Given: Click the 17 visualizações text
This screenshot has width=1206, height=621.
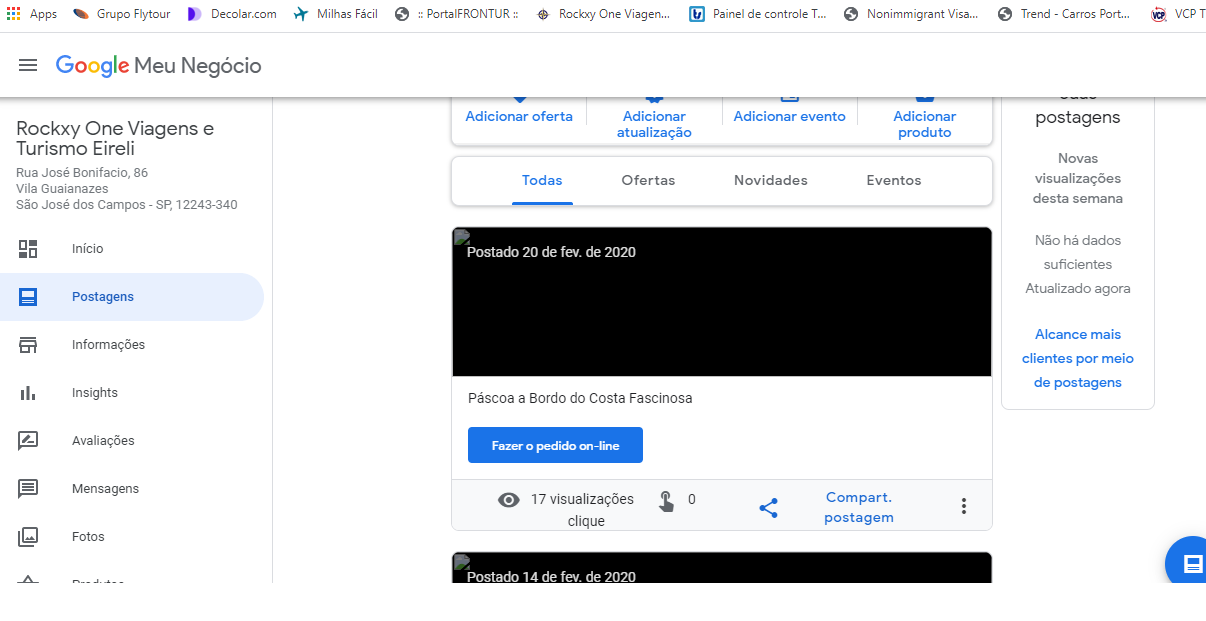Looking at the screenshot, I should 583,499.
